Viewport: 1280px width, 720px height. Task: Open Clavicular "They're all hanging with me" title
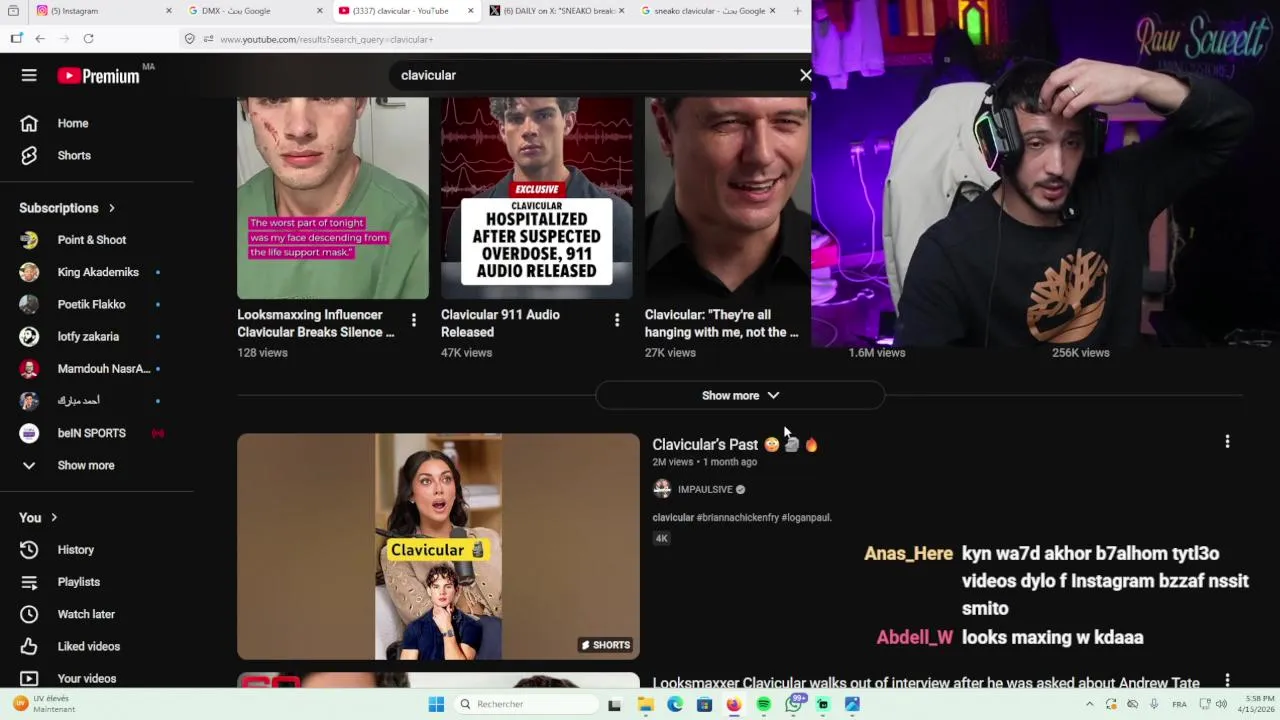pos(722,323)
